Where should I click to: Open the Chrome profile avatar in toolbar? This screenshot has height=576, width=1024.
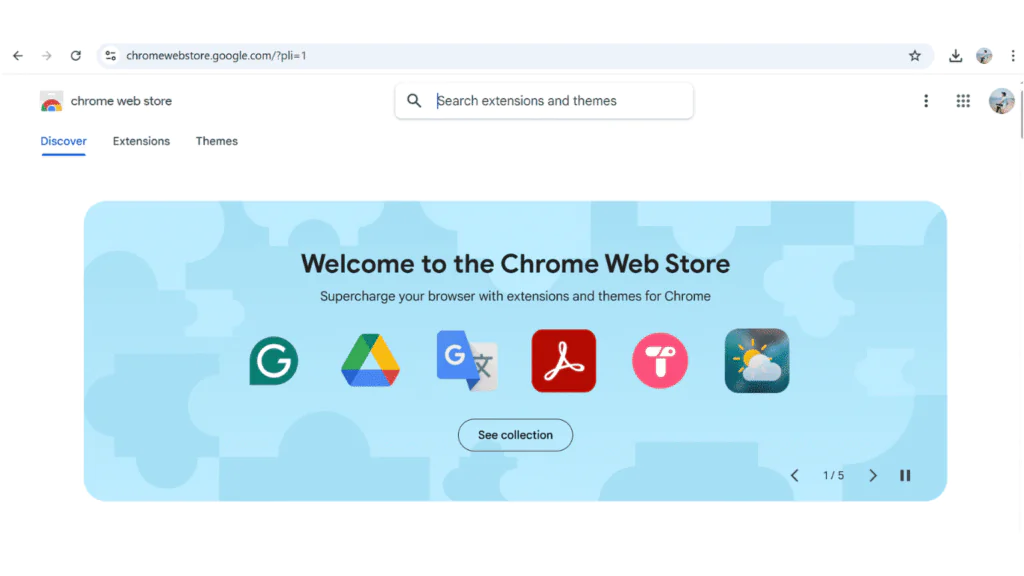point(984,56)
